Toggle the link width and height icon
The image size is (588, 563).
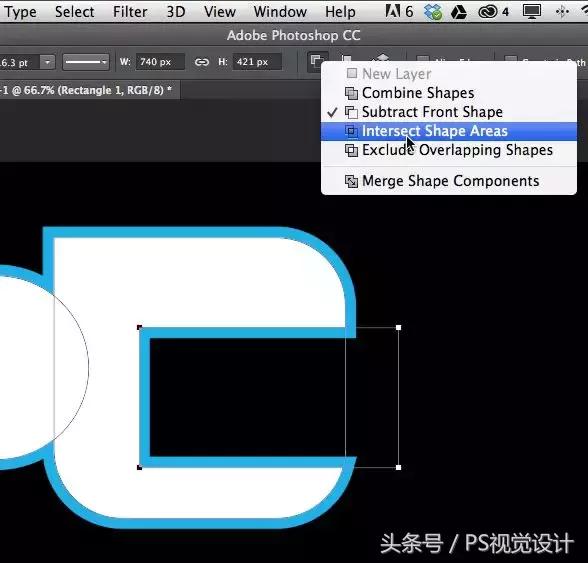point(201,62)
